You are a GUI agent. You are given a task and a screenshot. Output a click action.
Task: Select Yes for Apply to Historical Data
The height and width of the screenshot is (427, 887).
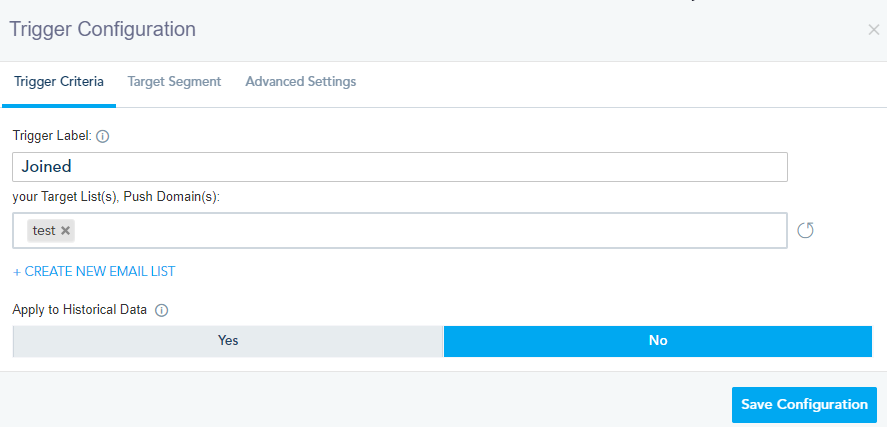tap(228, 341)
